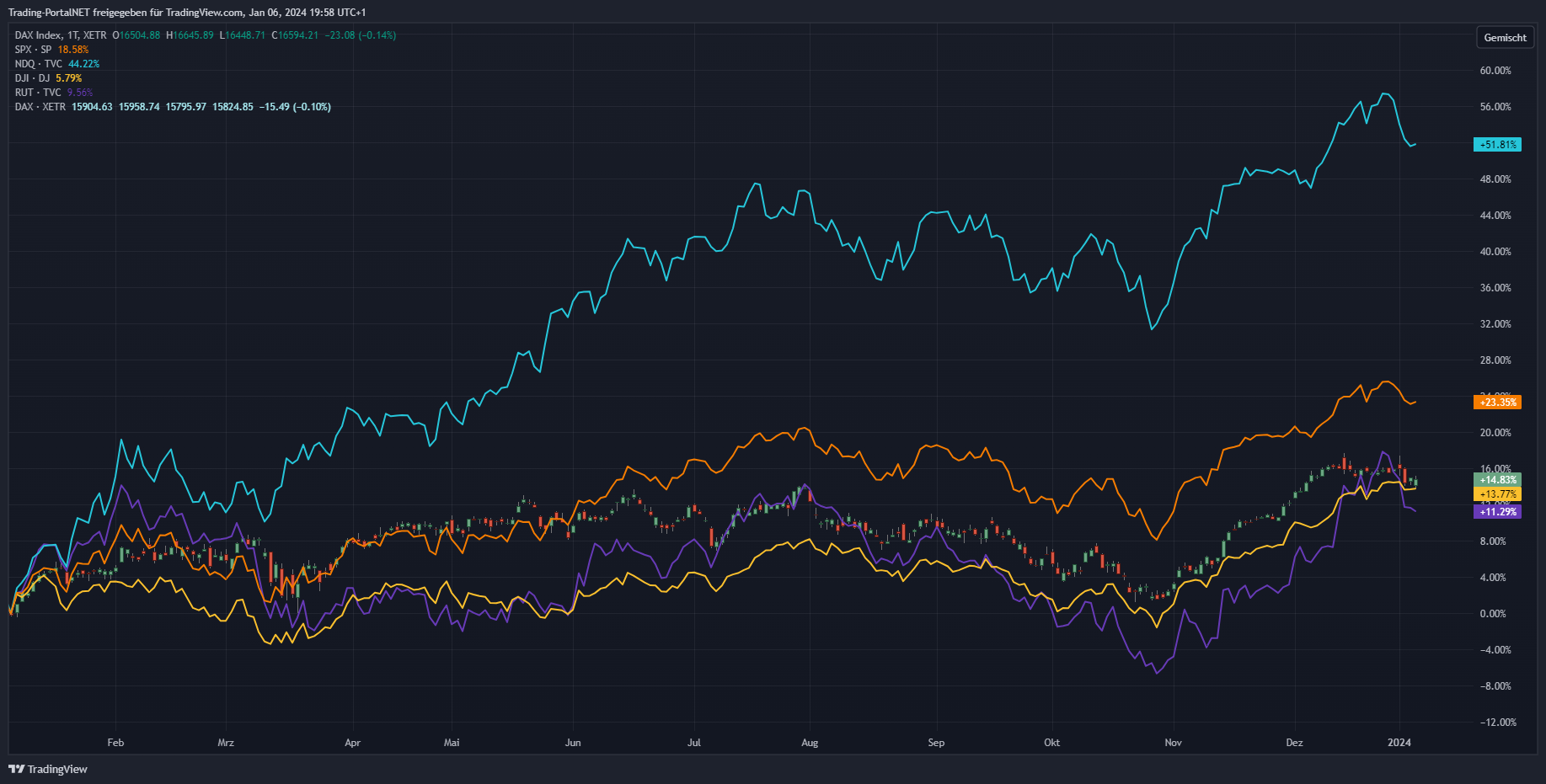Viewport: 1546px width, 784px height.
Task: Select the DJI · DJ legend entry
Action: click(32, 78)
